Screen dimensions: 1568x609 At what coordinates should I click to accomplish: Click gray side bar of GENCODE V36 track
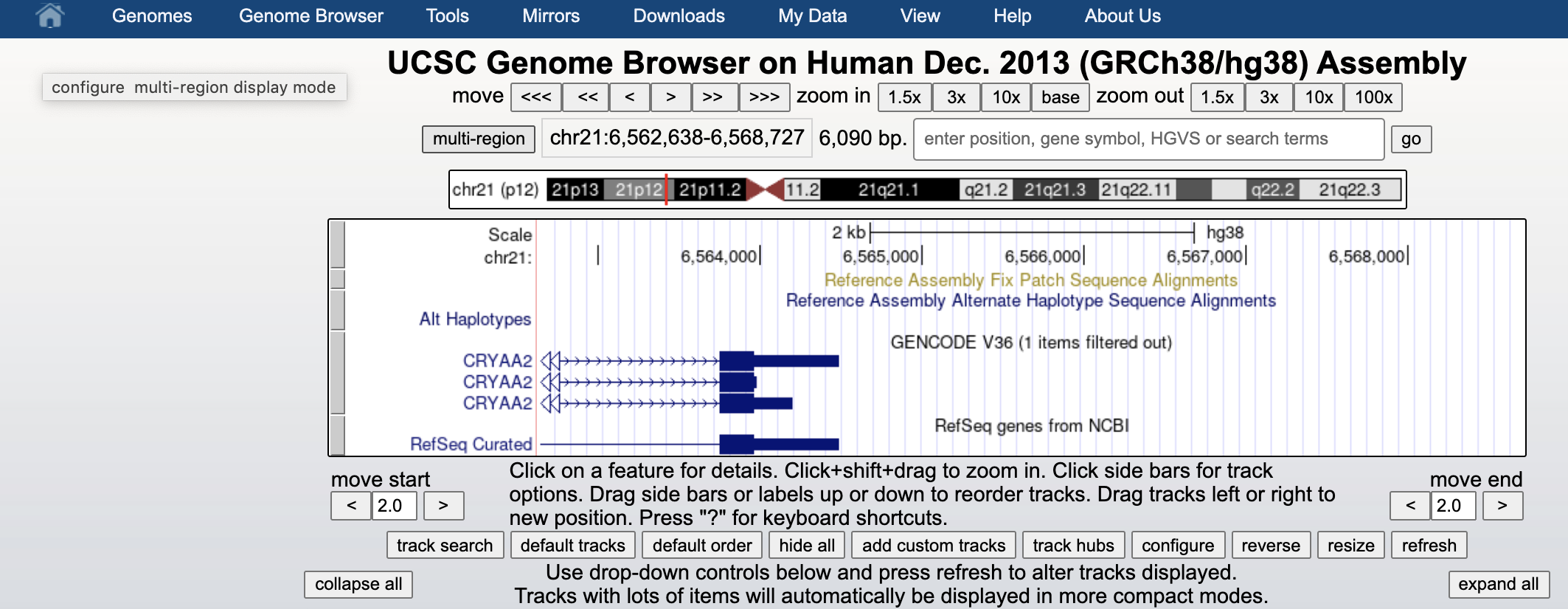(x=338, y=372)
